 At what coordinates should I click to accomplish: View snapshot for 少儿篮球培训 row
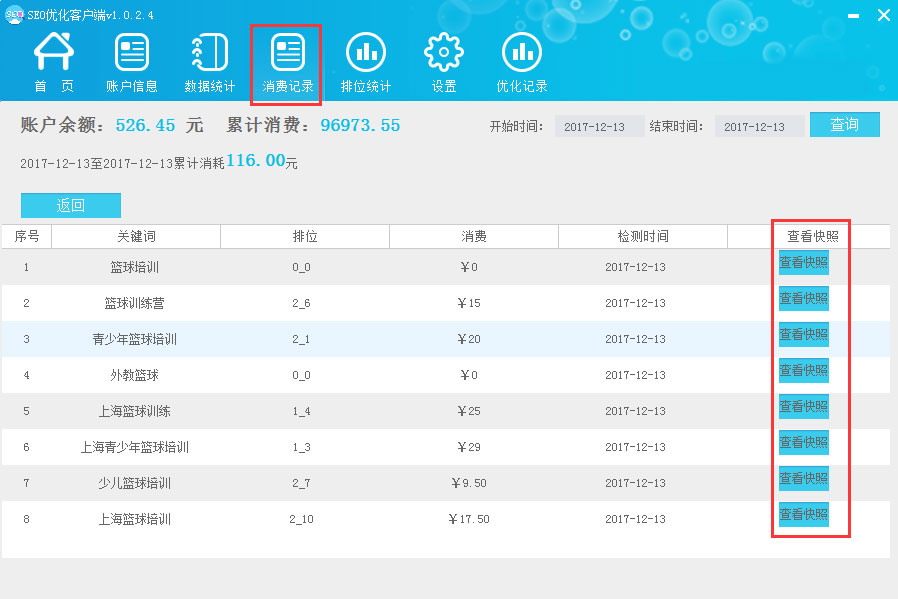[804, 479]
